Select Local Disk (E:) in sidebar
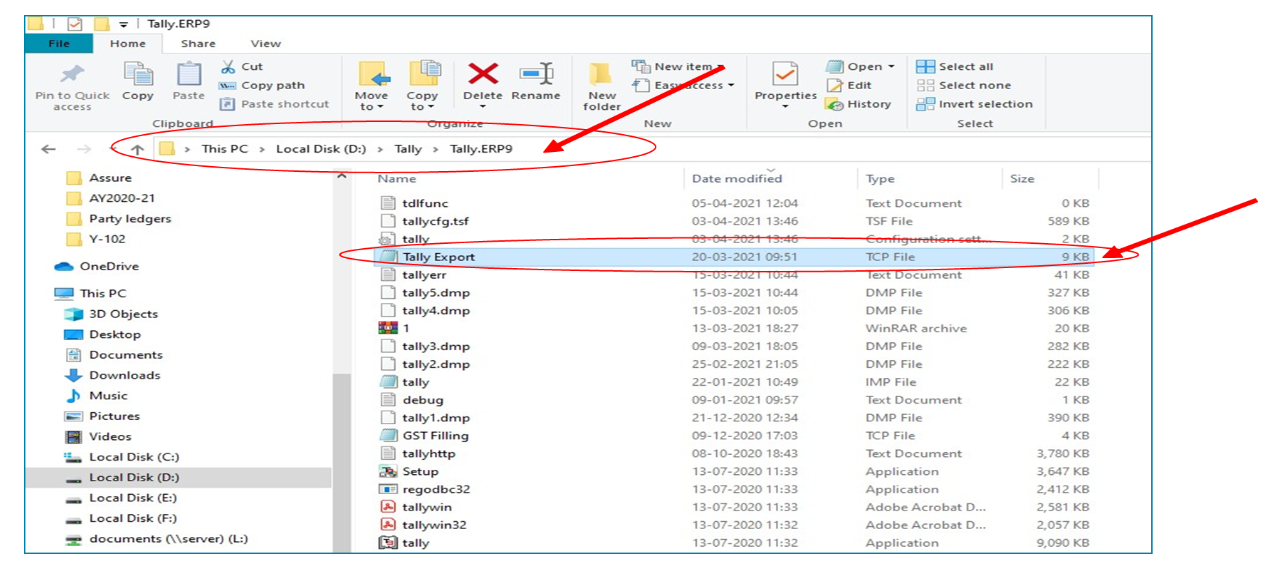 click(x=121, y=498)
